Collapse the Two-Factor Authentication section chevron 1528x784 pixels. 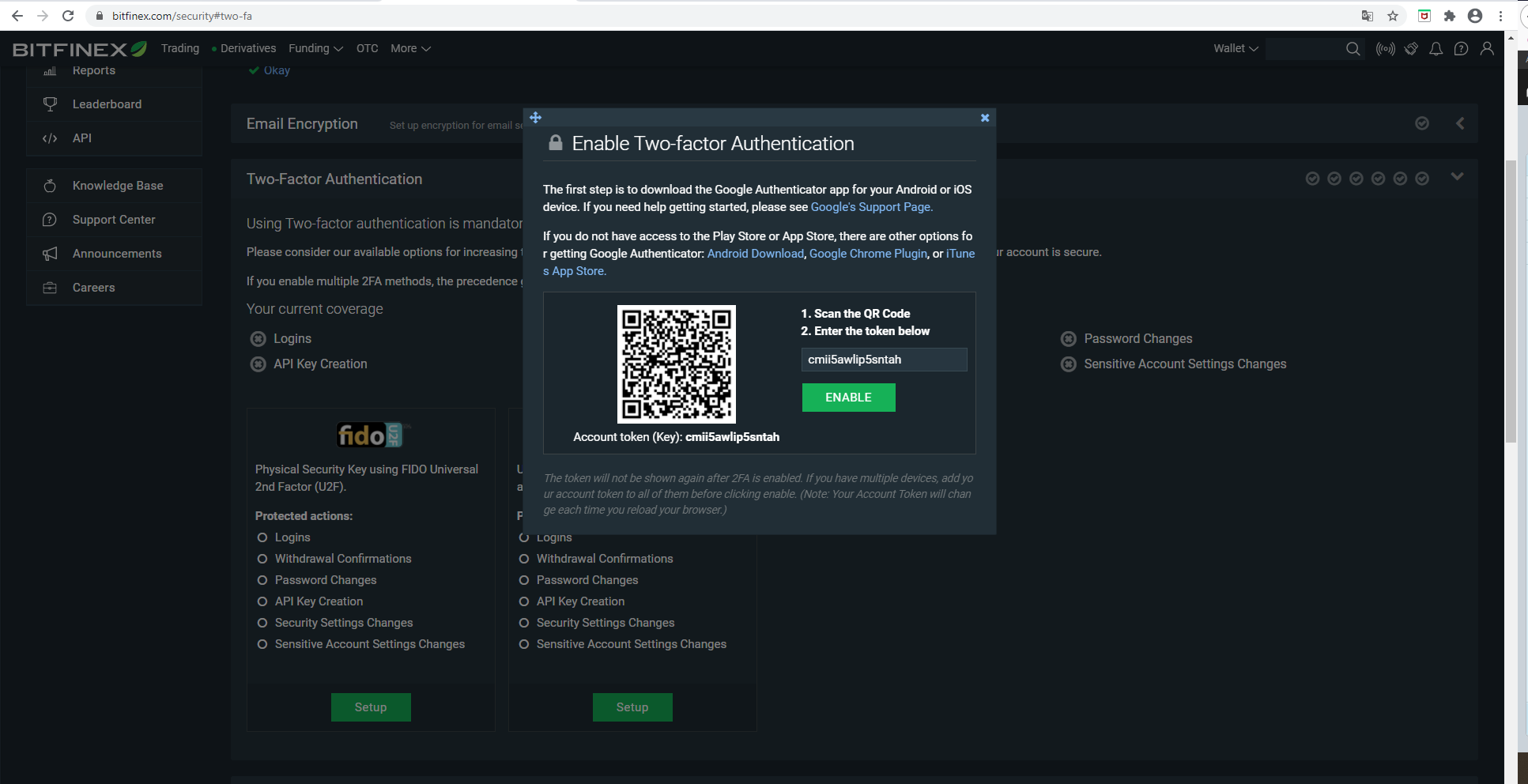click(x=1457, y=176)
